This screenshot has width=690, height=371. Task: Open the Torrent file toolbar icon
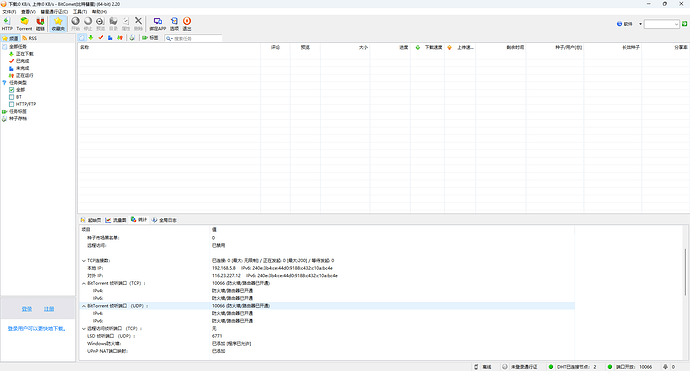[24, 23]
